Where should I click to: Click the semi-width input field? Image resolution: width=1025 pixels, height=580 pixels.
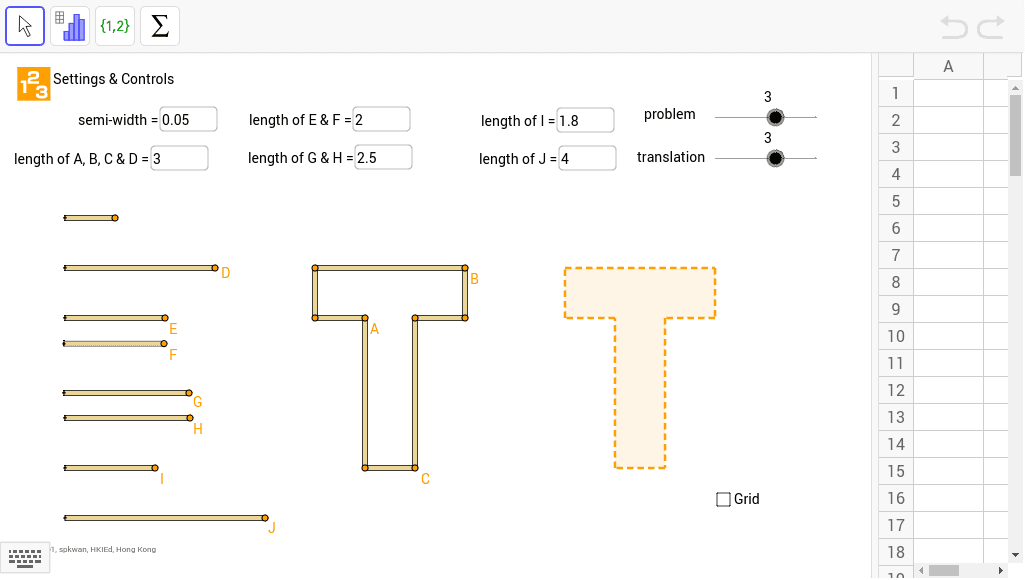pyautogui.click(x=188, y=118)
